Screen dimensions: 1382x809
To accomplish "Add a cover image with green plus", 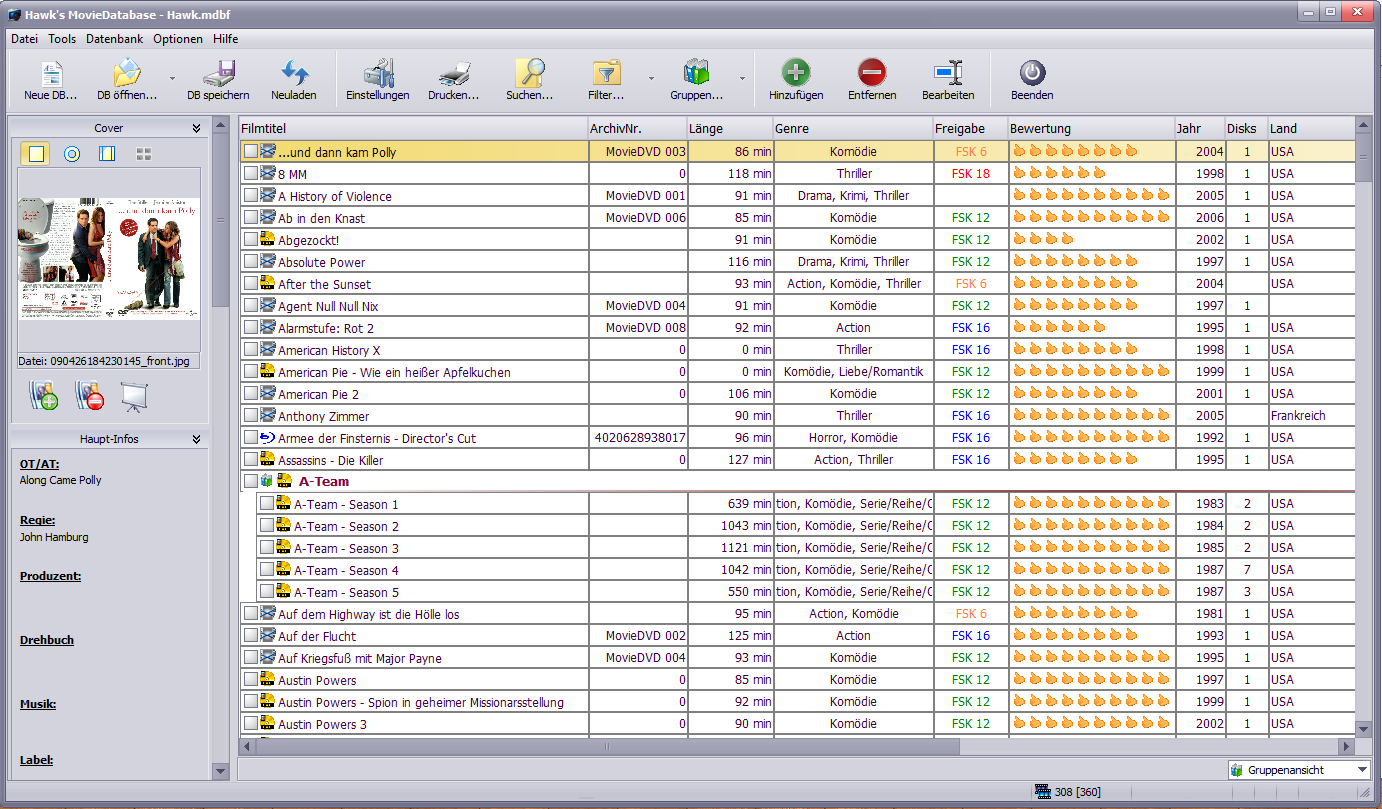I will click(44, 397).
